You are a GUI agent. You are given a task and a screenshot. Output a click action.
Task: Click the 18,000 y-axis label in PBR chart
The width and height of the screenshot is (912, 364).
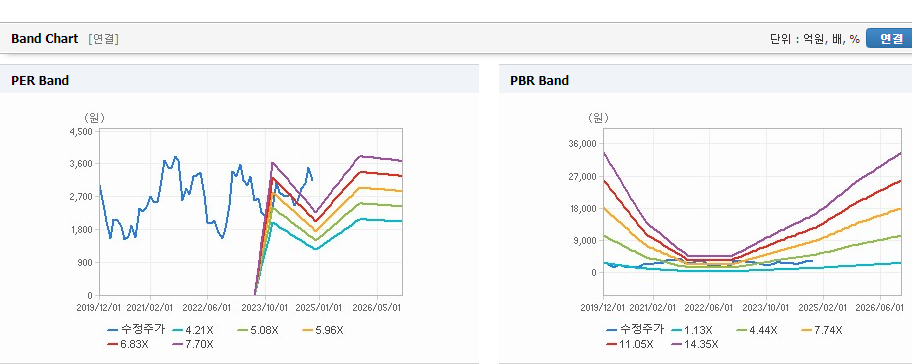tap(583, 209)
